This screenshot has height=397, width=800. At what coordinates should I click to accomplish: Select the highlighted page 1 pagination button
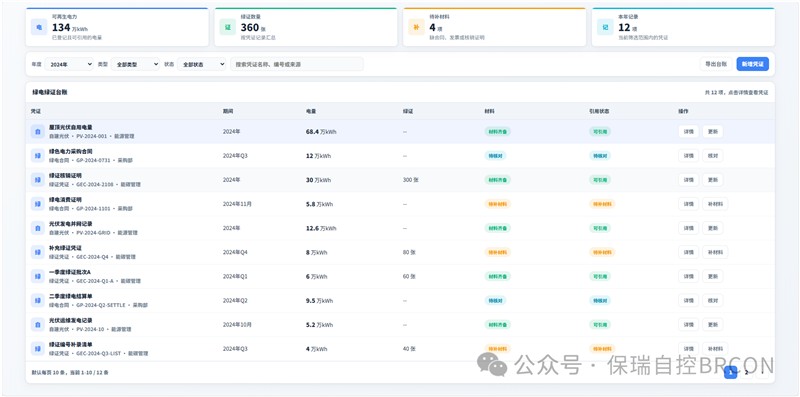731,373
